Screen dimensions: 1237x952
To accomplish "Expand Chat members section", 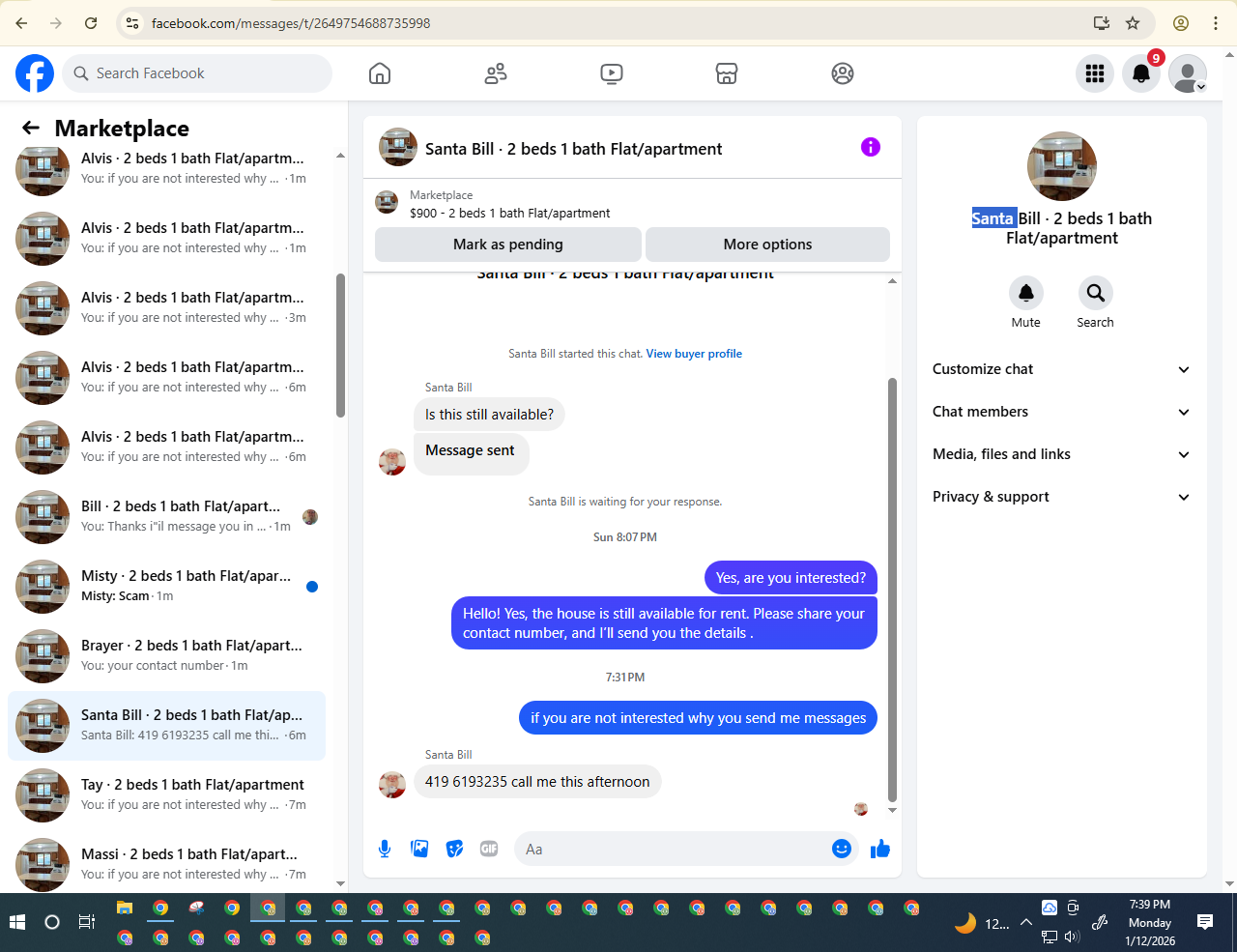I will coord(1061,412).
